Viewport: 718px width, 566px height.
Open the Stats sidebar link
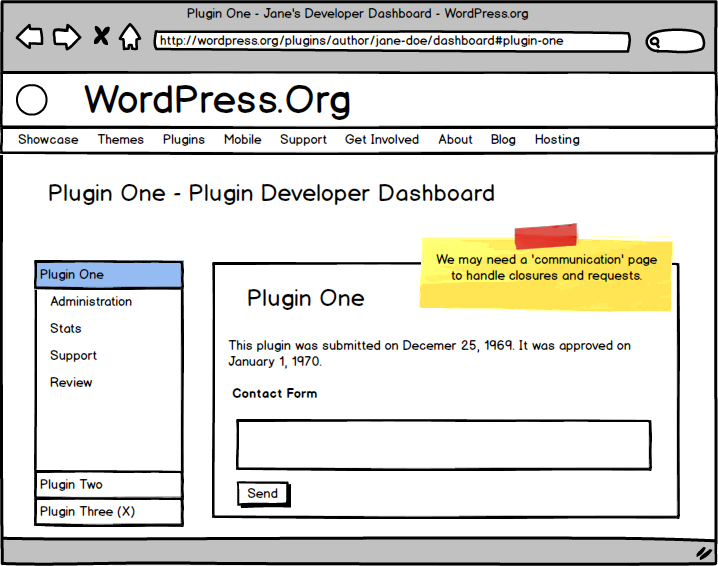[66, 329]
